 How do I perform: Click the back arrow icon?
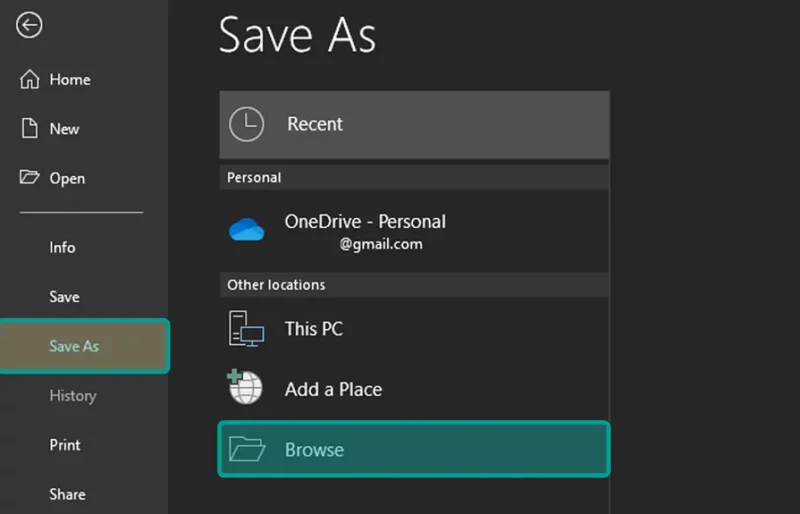(x=29, y=25)
